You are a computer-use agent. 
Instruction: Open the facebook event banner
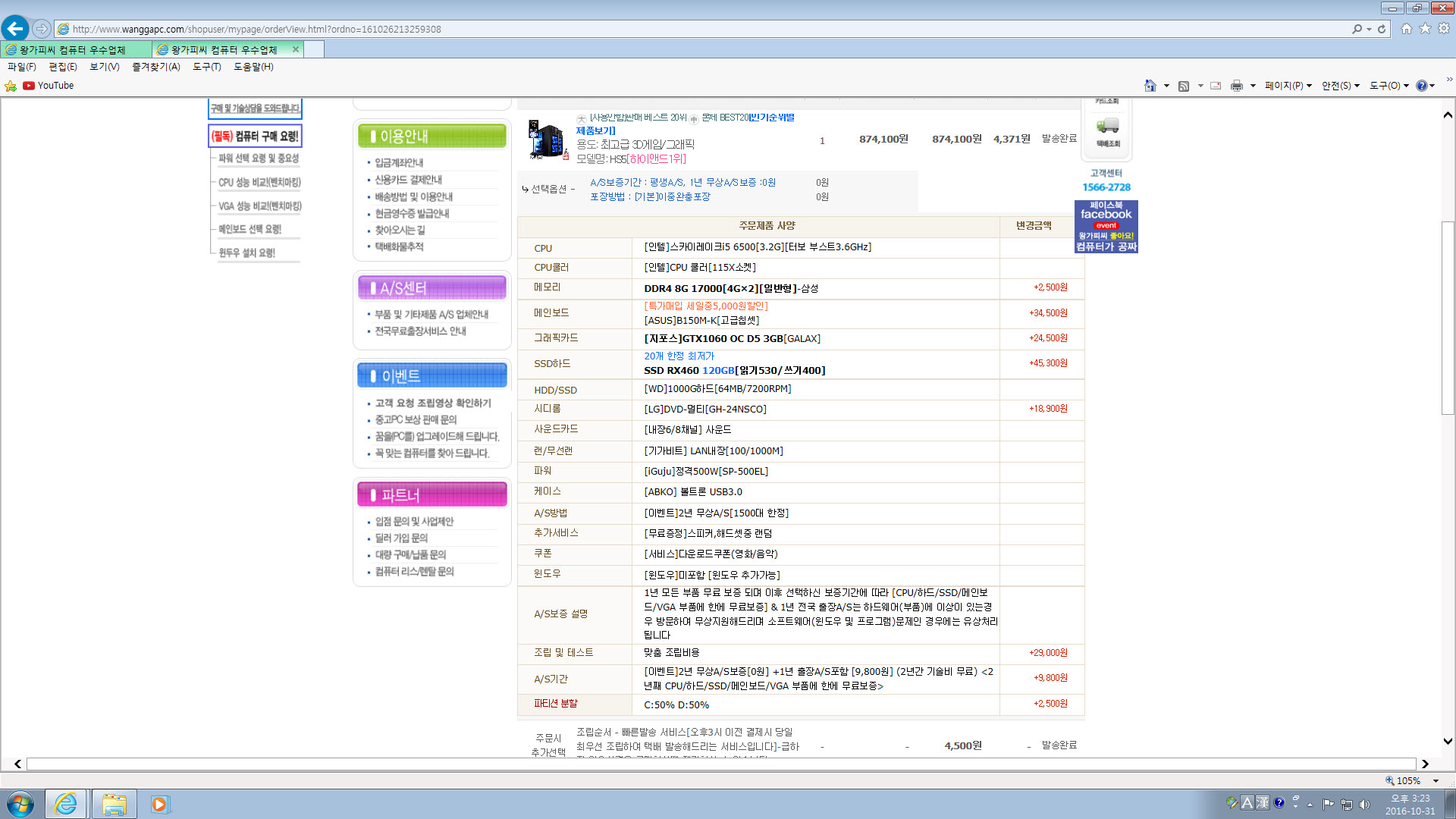pos(1106,226)
